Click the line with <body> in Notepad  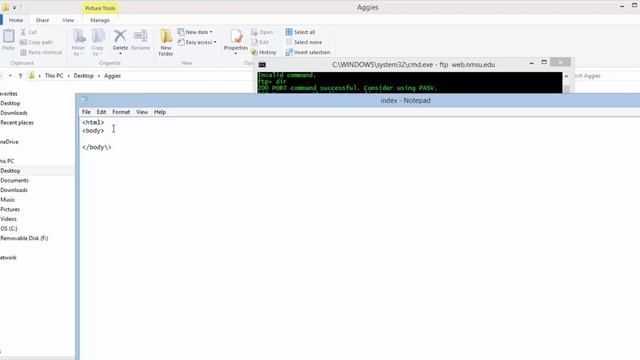pyautogui.click(x=93, y=131)
